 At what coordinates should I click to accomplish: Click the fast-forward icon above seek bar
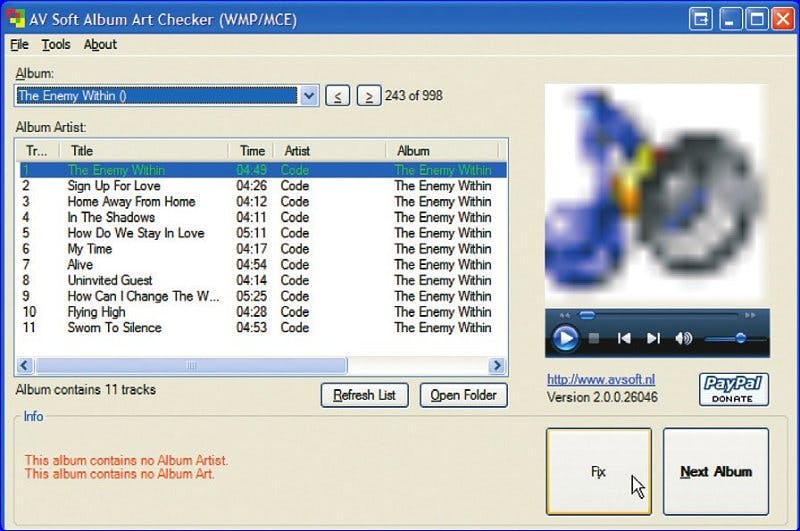tap(750, 315)
